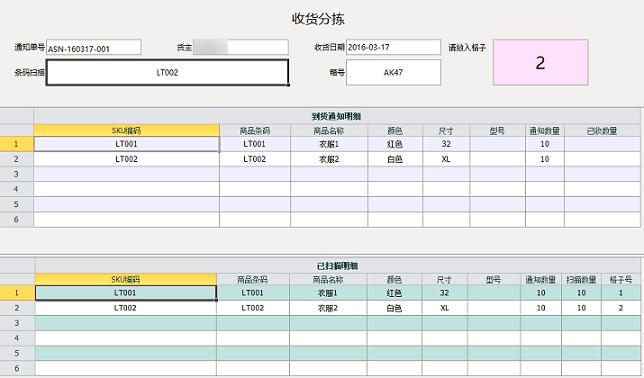Select row 1 header in arrival notice table
The width and height of the screenshot is (644, 378).
pos(16,144)
